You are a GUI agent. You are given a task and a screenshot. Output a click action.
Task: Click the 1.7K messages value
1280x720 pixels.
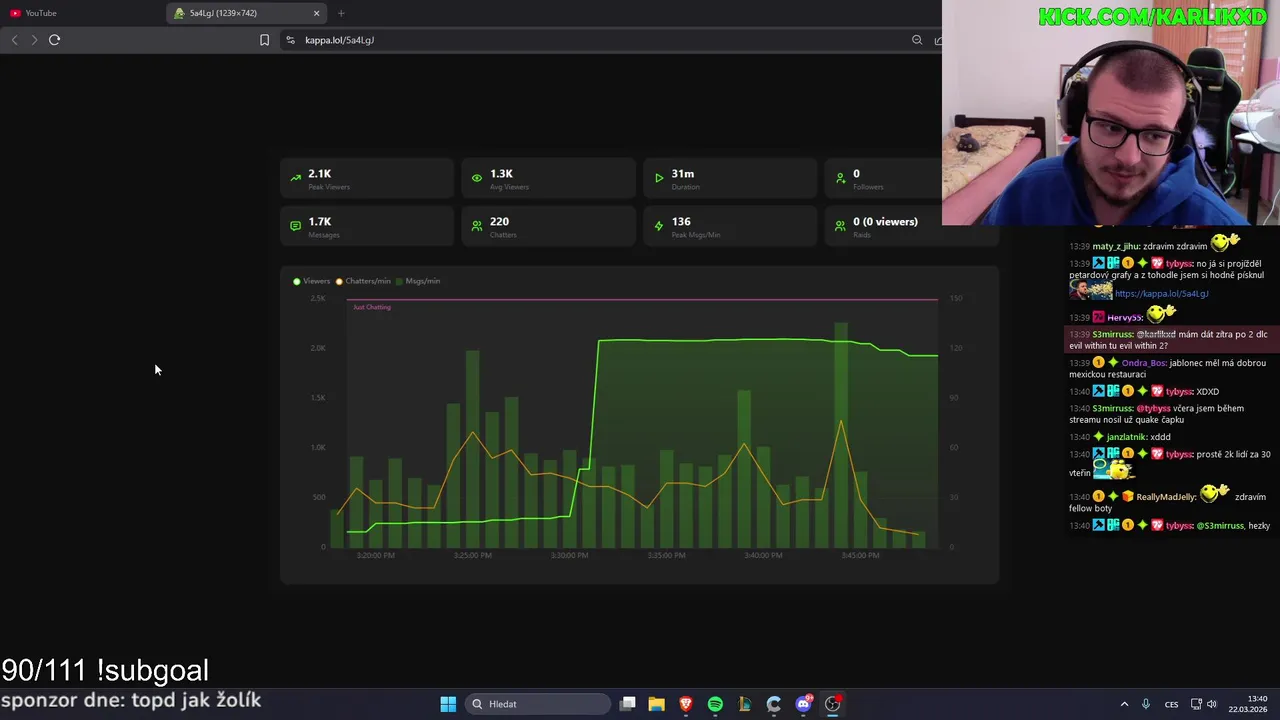tap(319, 222)
